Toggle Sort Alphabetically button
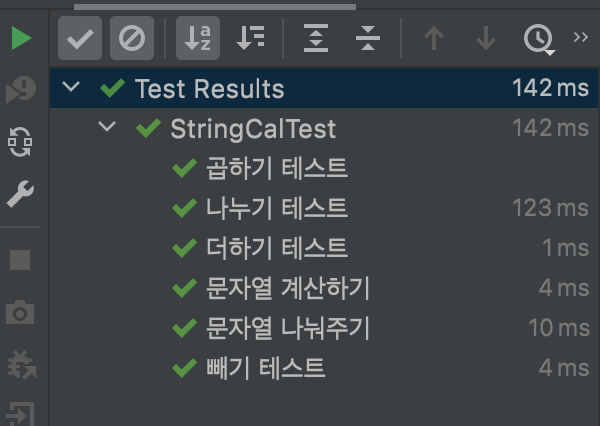This screenshot has width=600, height=426. click(198, 38)
